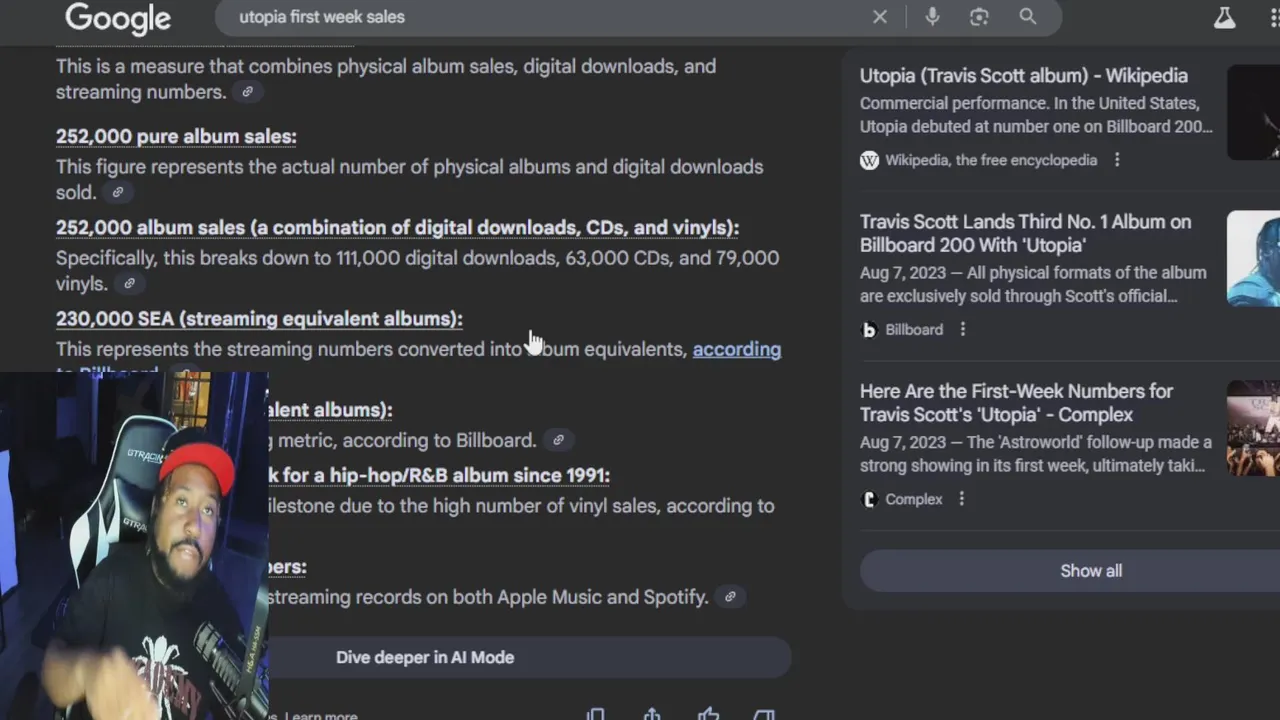Click the Billboard favicon icon
Image resolution: width=1280 pixels, height=720 pixels.
[870, 329]
